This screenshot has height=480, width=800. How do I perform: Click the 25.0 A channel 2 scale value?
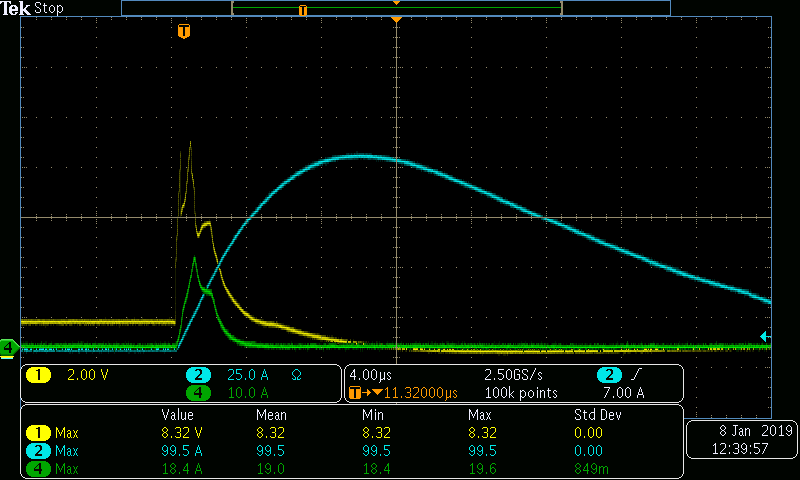[x=248, y=375]
